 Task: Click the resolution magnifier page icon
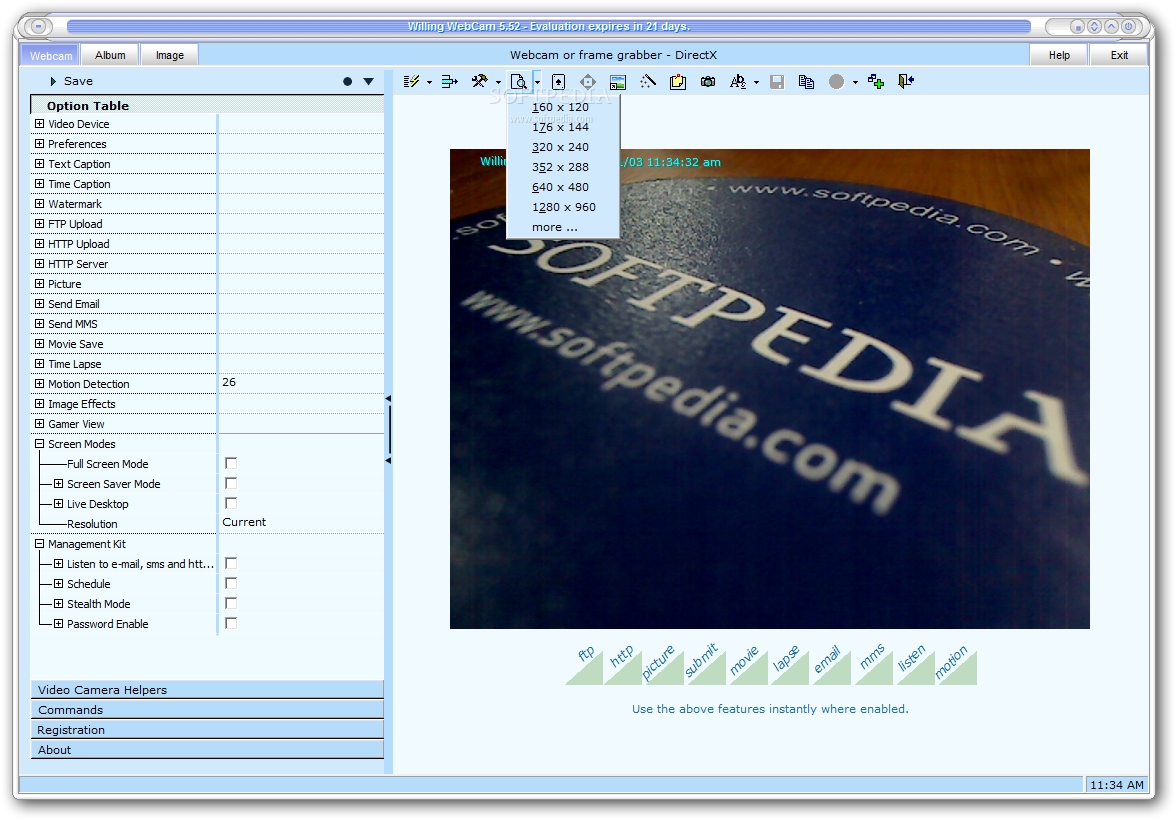tap(518, 82)
